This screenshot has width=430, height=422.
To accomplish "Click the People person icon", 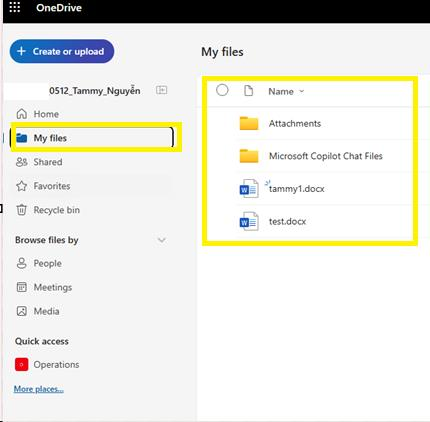I will (22, 263).
